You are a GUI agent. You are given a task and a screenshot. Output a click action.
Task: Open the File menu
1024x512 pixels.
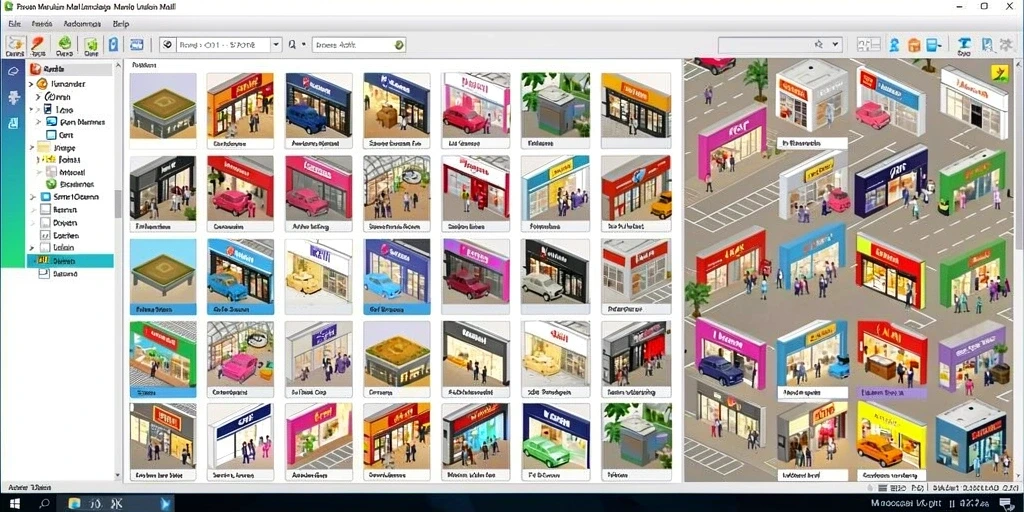(x=14, y=23)
